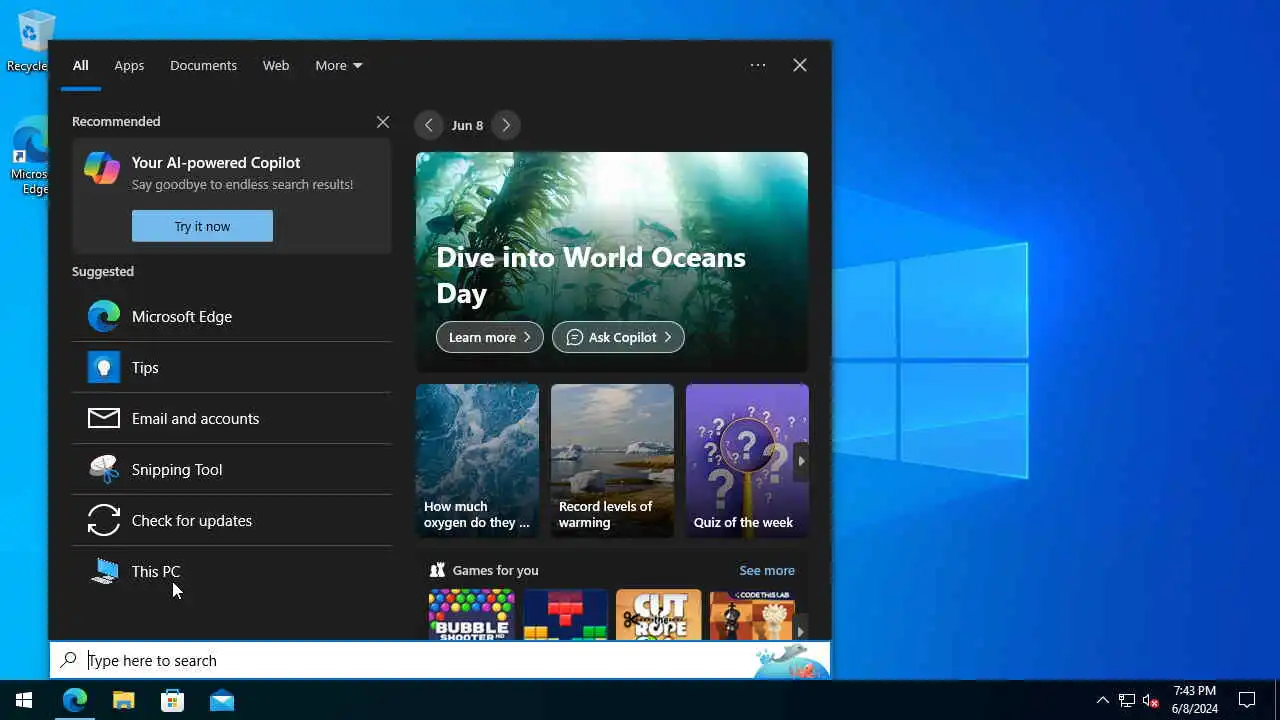1280x720 pixels.
Task: Open Record levels of warming card
Action: tap(612, 461)
